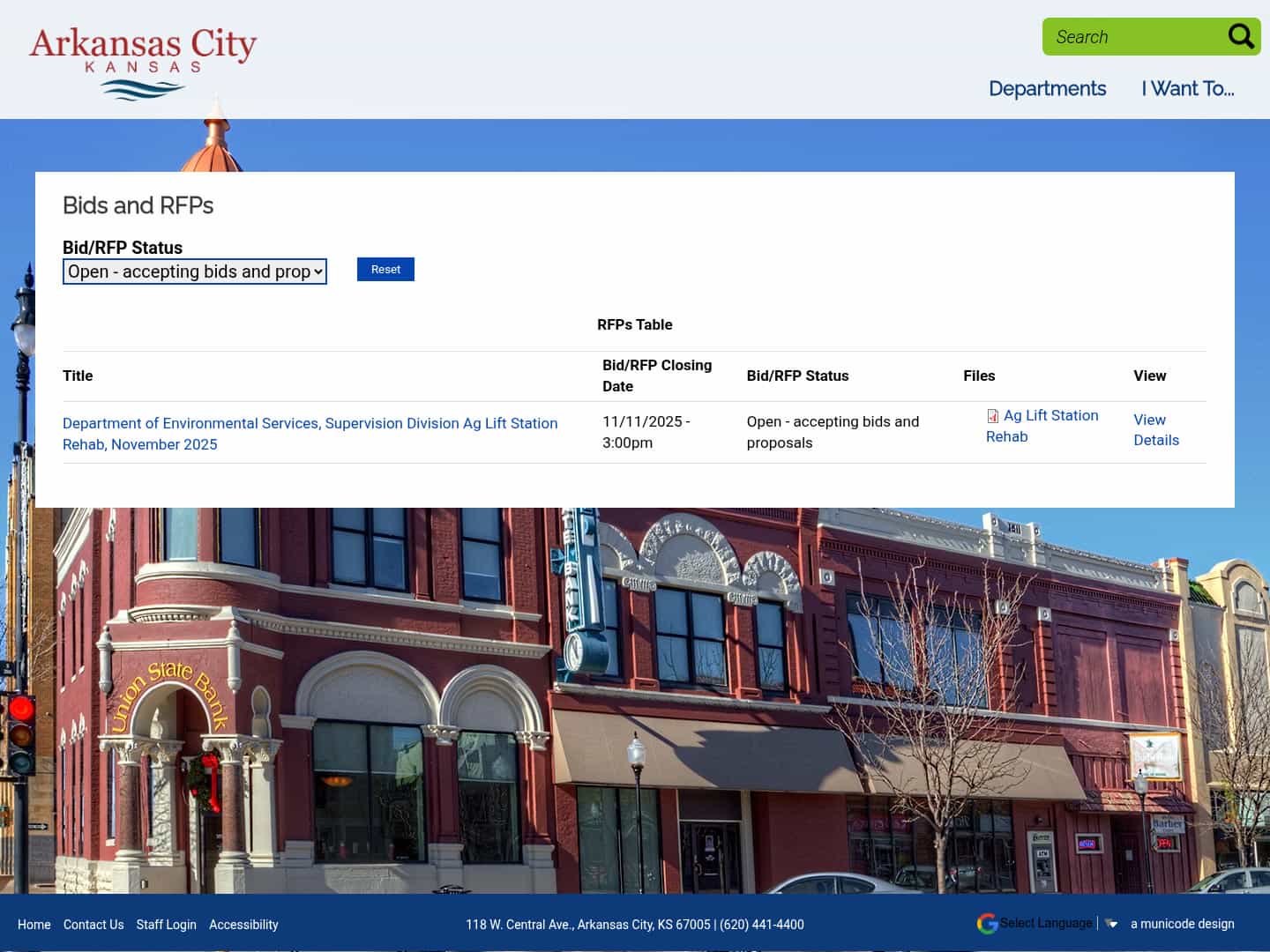Click the 620 441-4400 phone number
This screenshot has height=952, width=1270.
click(x=761, y=925)
